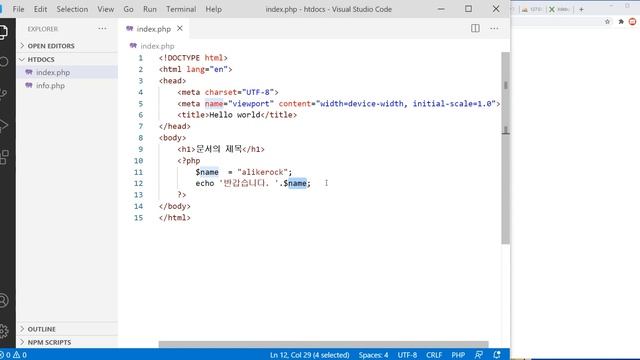Image resolution: width=640 pixels, height=360 pixels.
Task: Click the horizontal editor scrollbar
Action: [323, 344]
